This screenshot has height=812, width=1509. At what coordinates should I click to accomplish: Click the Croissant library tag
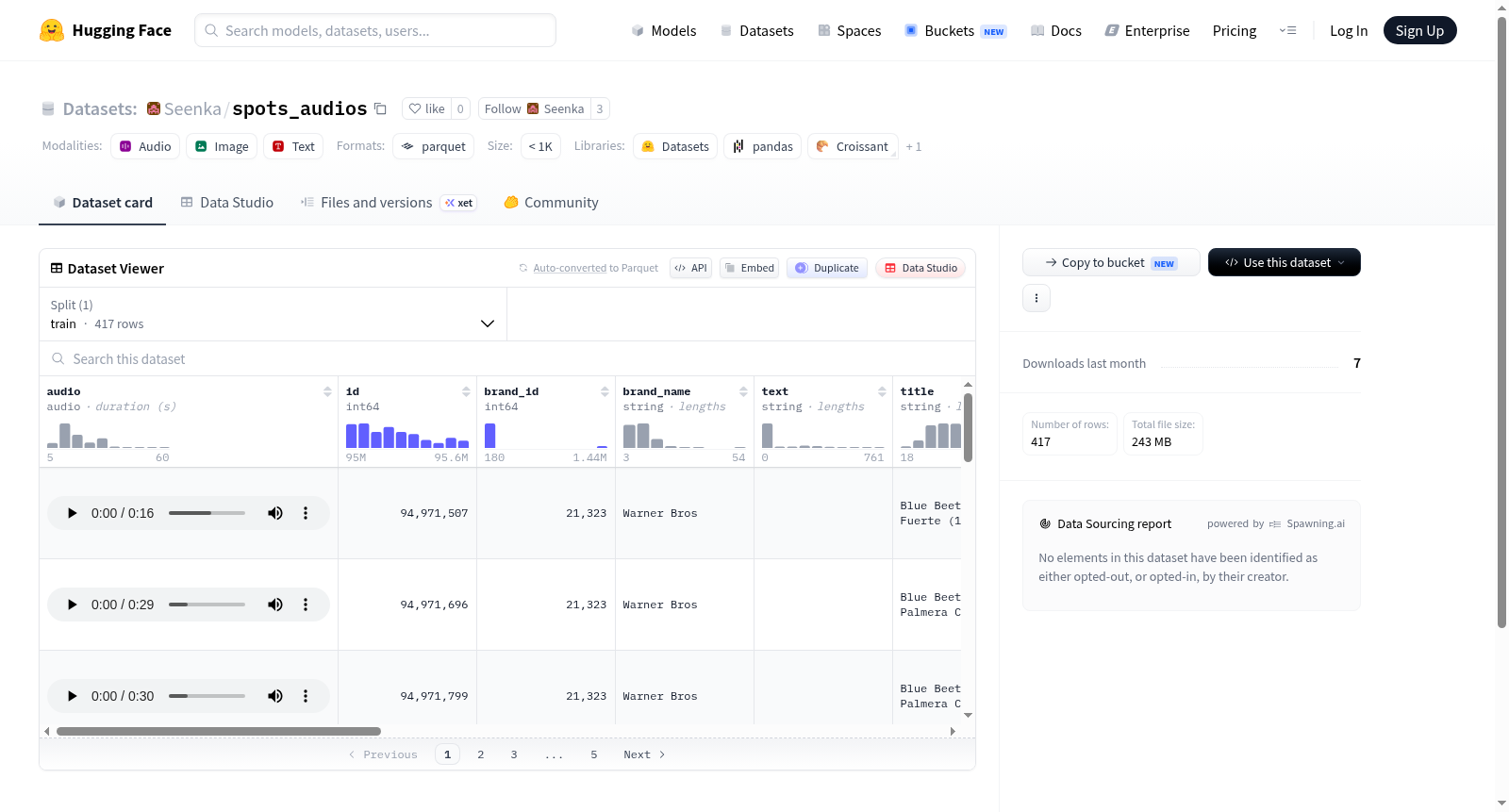[853, 146]
